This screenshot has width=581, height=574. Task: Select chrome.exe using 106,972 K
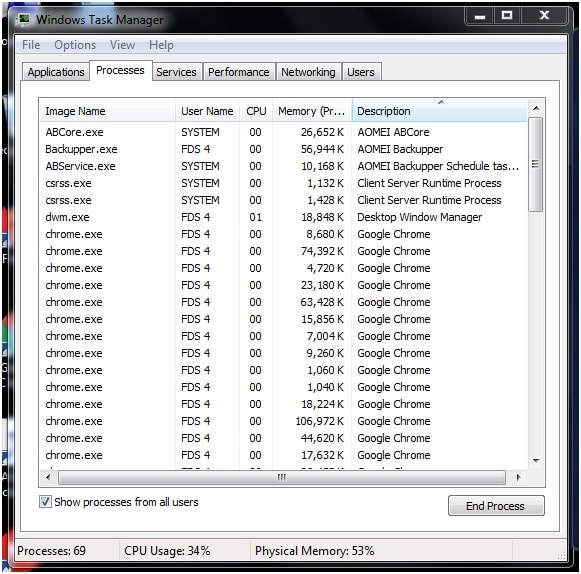[283, 421]
